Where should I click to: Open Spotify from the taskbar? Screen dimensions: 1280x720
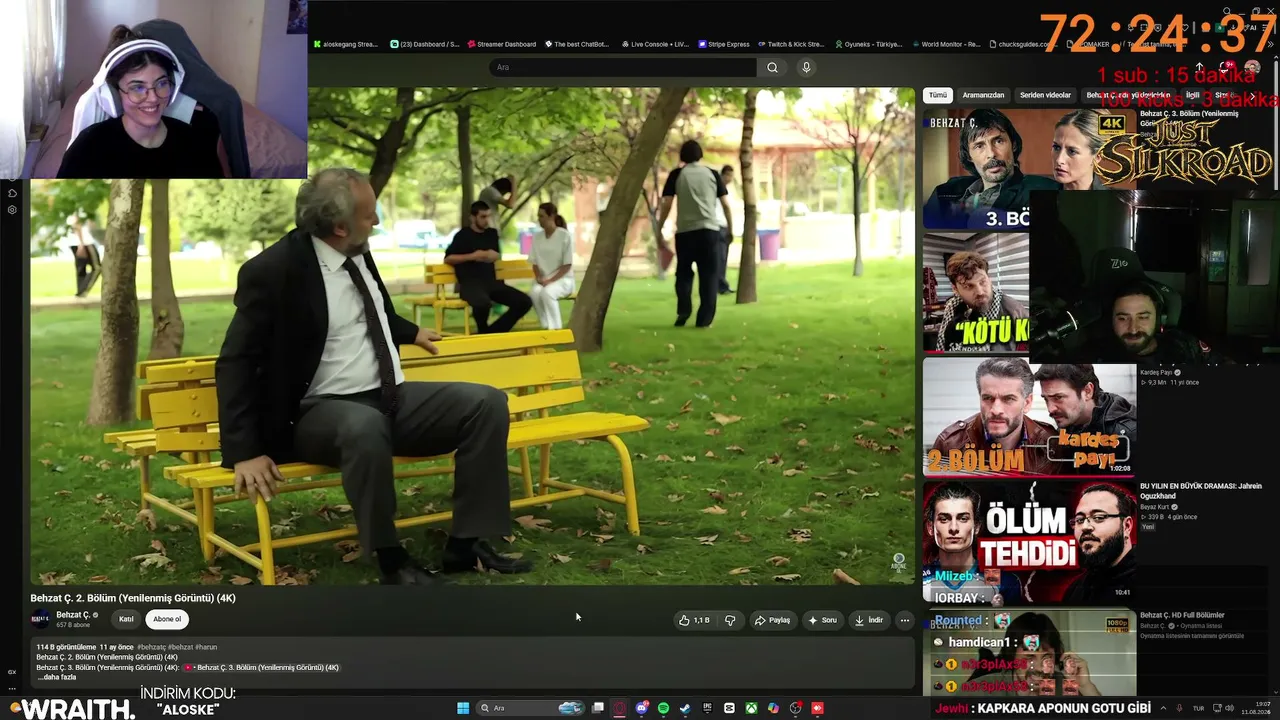coord(663,708)
